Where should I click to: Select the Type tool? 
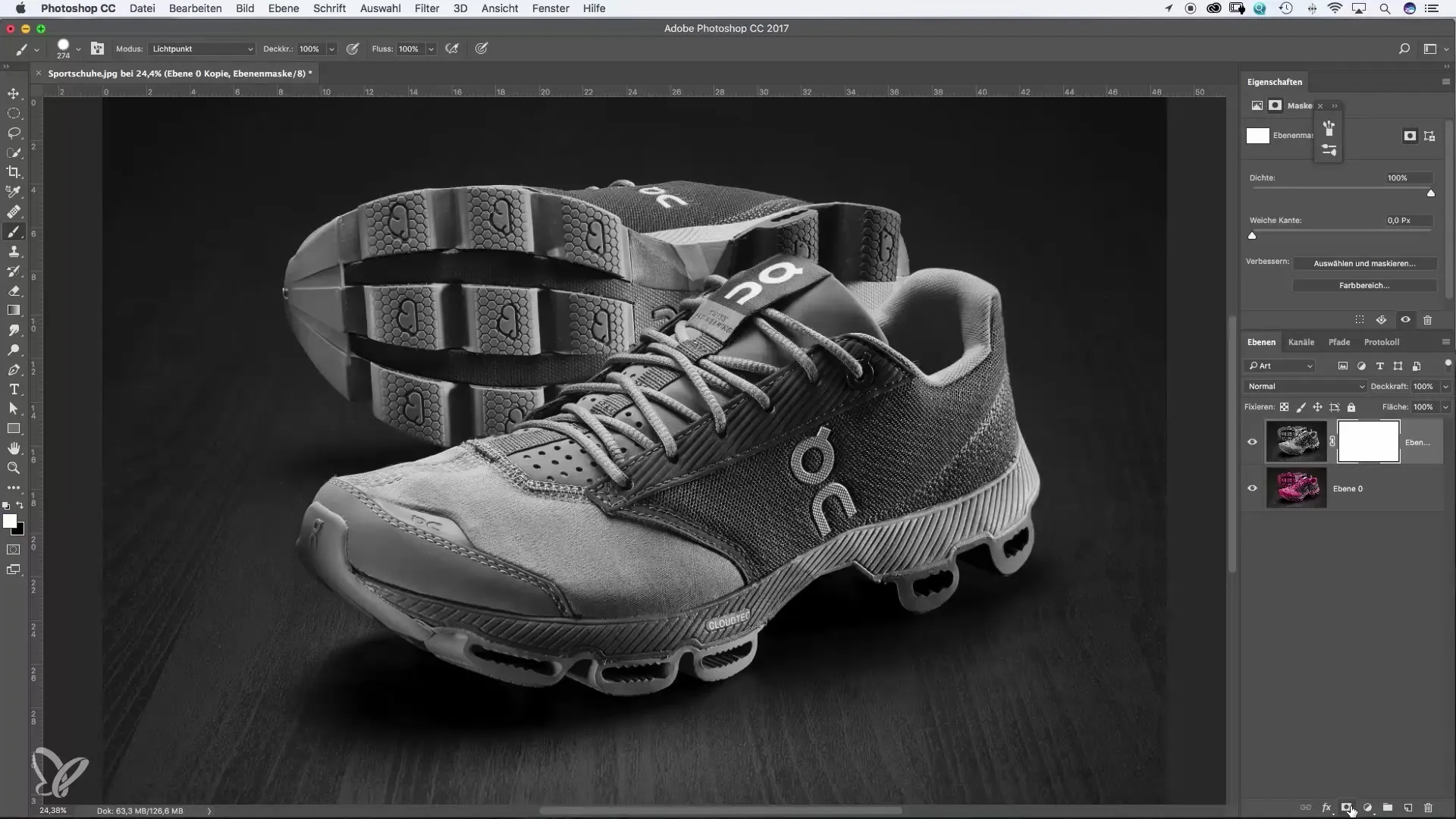(14, 389)
